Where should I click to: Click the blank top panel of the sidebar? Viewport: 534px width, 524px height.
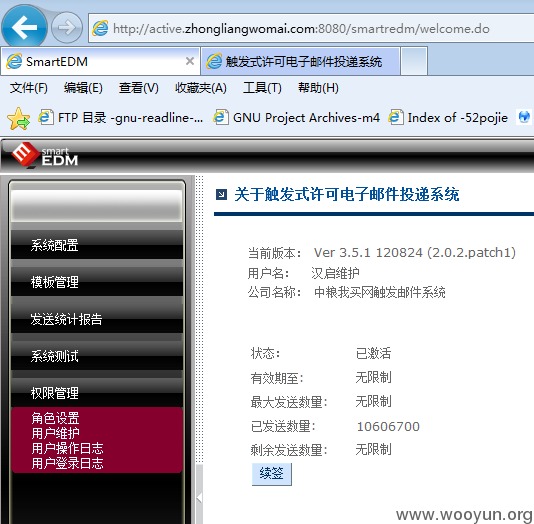click(97, 205)
